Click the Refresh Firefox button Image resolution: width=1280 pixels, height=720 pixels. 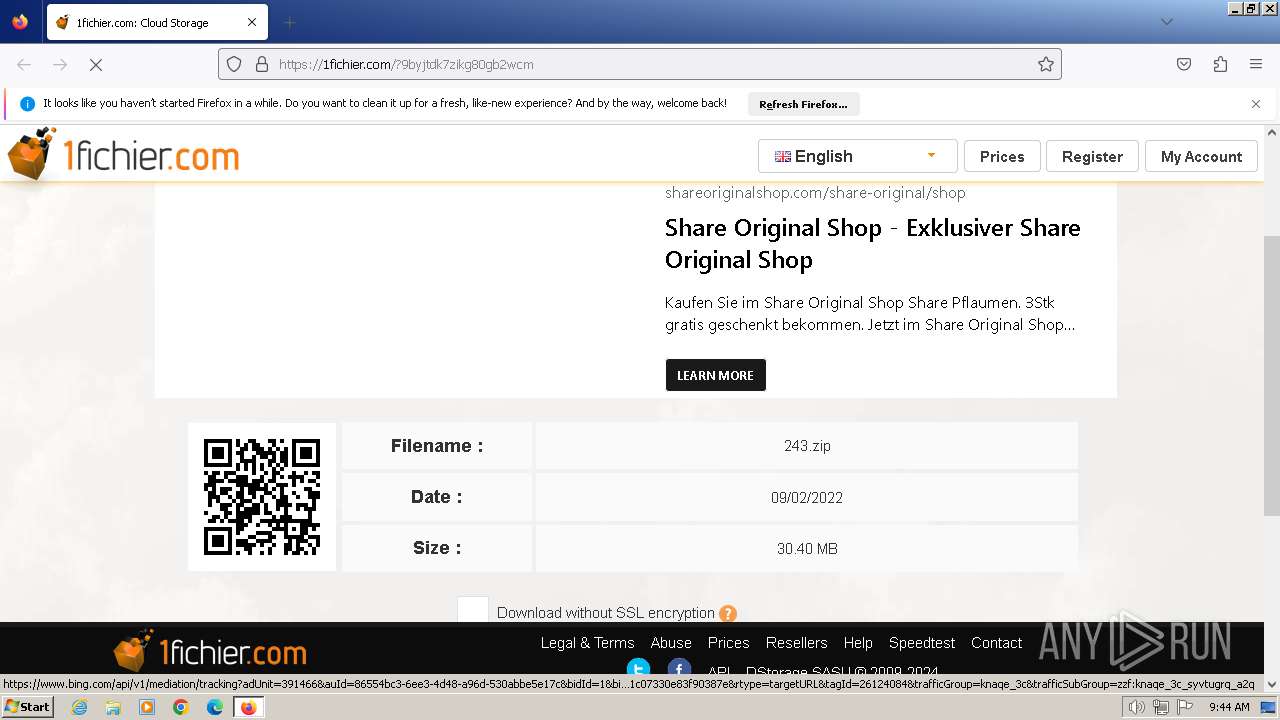803,104
